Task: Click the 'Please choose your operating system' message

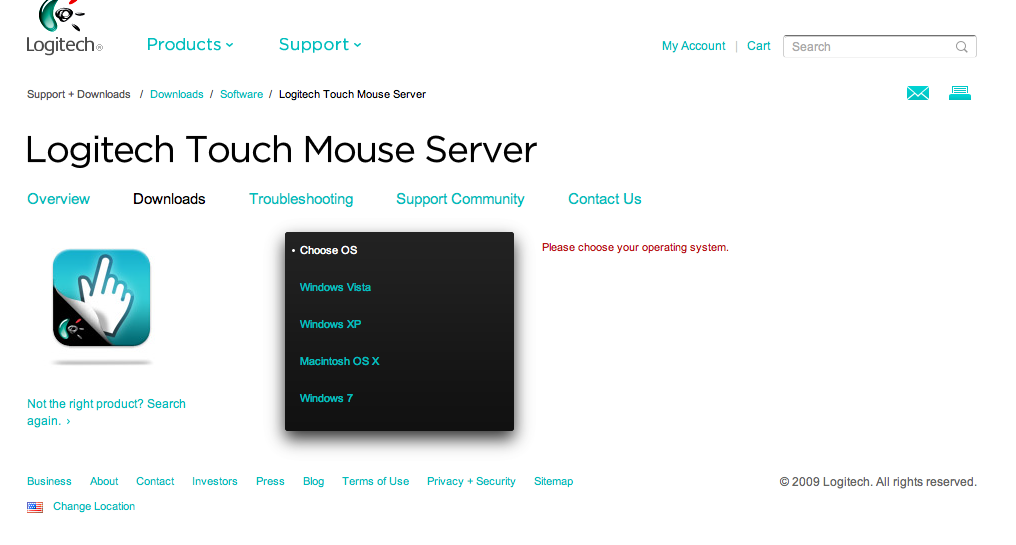Action: [x=635, y=248]
